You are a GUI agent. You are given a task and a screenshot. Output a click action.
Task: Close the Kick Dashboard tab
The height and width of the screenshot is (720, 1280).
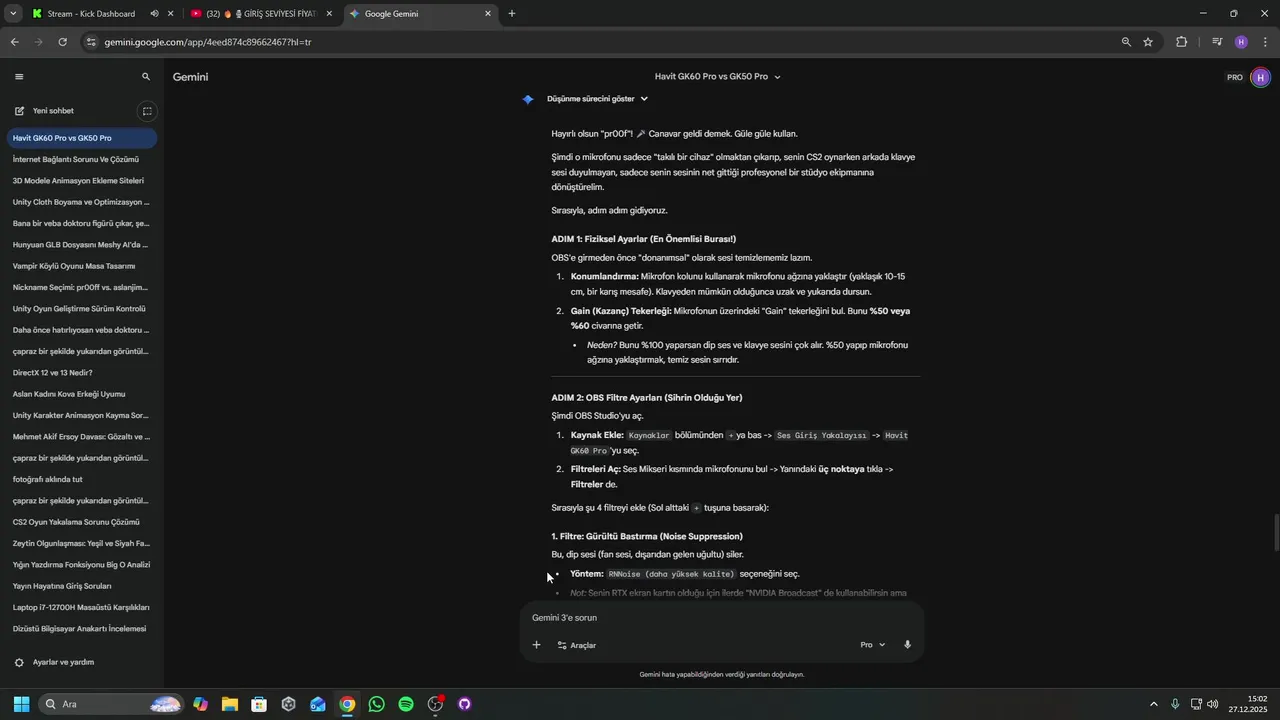[x=171, y=14]
